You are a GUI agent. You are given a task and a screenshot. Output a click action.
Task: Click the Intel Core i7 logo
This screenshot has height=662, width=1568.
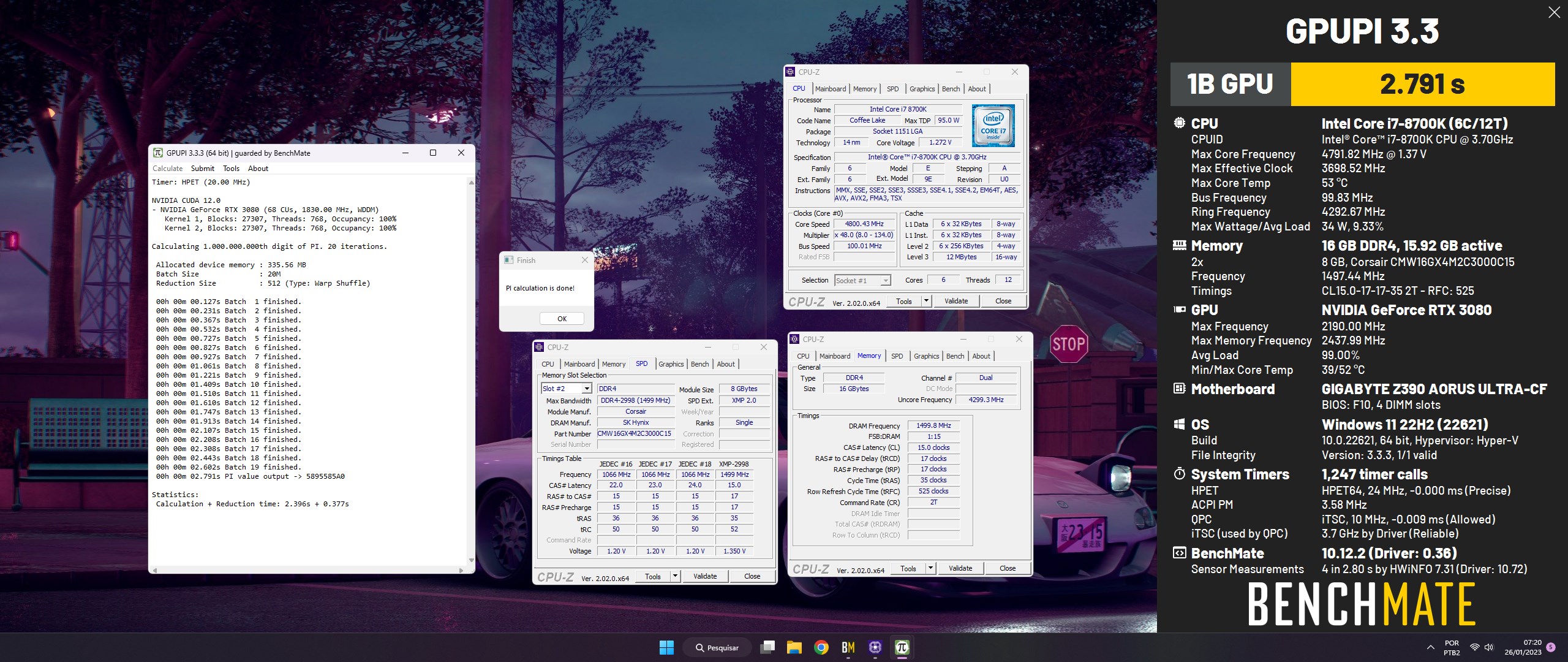pyautogui.click(x=993, y=126)
